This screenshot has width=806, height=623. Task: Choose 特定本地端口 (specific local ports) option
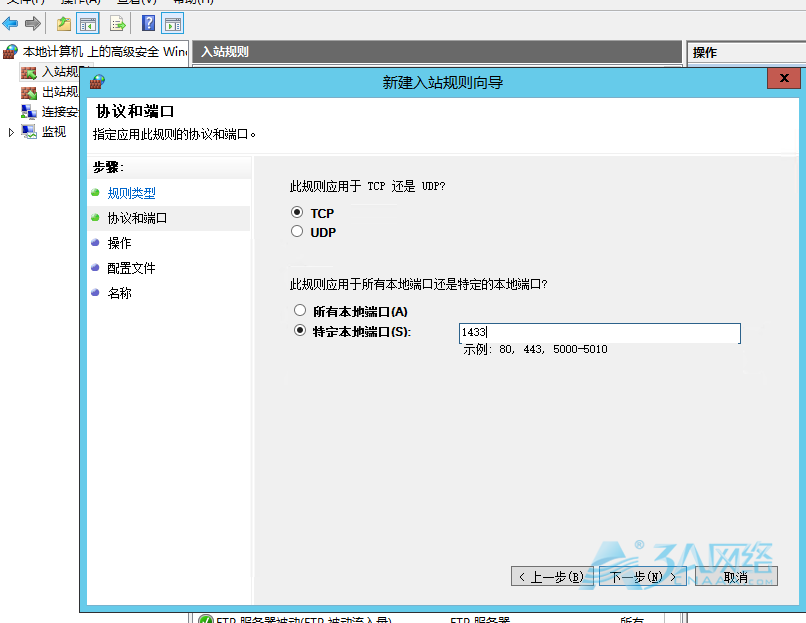coord(299,331)
